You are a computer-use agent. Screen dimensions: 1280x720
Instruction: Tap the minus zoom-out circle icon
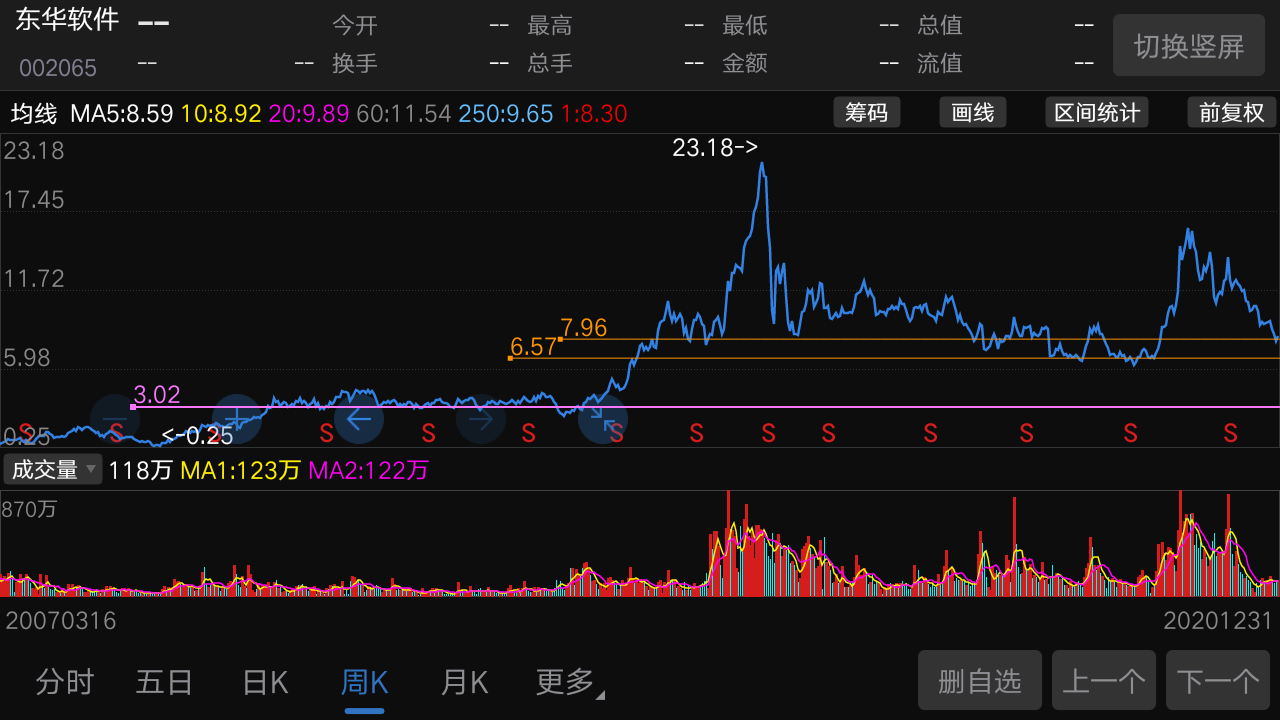click(x=115, y=419)
